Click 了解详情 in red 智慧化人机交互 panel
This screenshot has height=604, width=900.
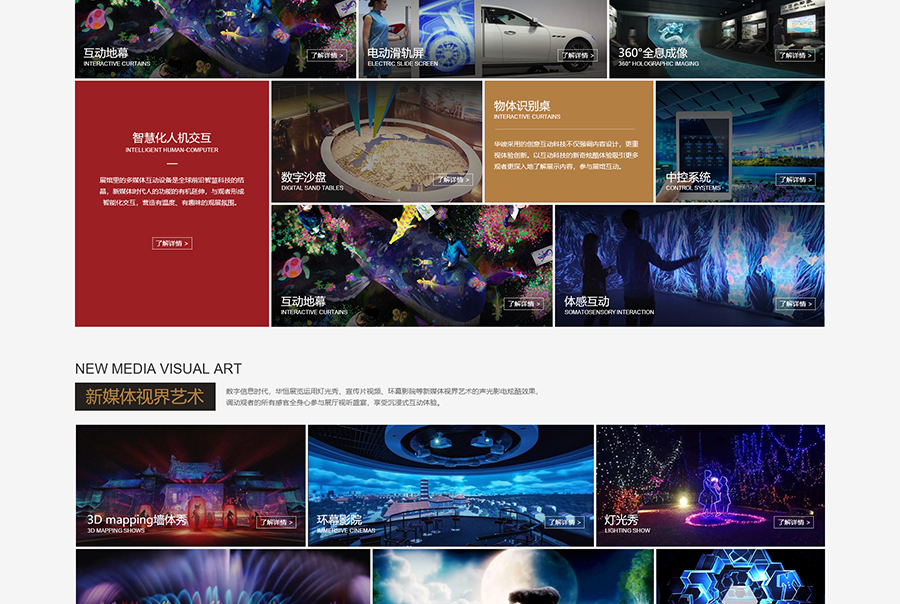pos(172,243)
